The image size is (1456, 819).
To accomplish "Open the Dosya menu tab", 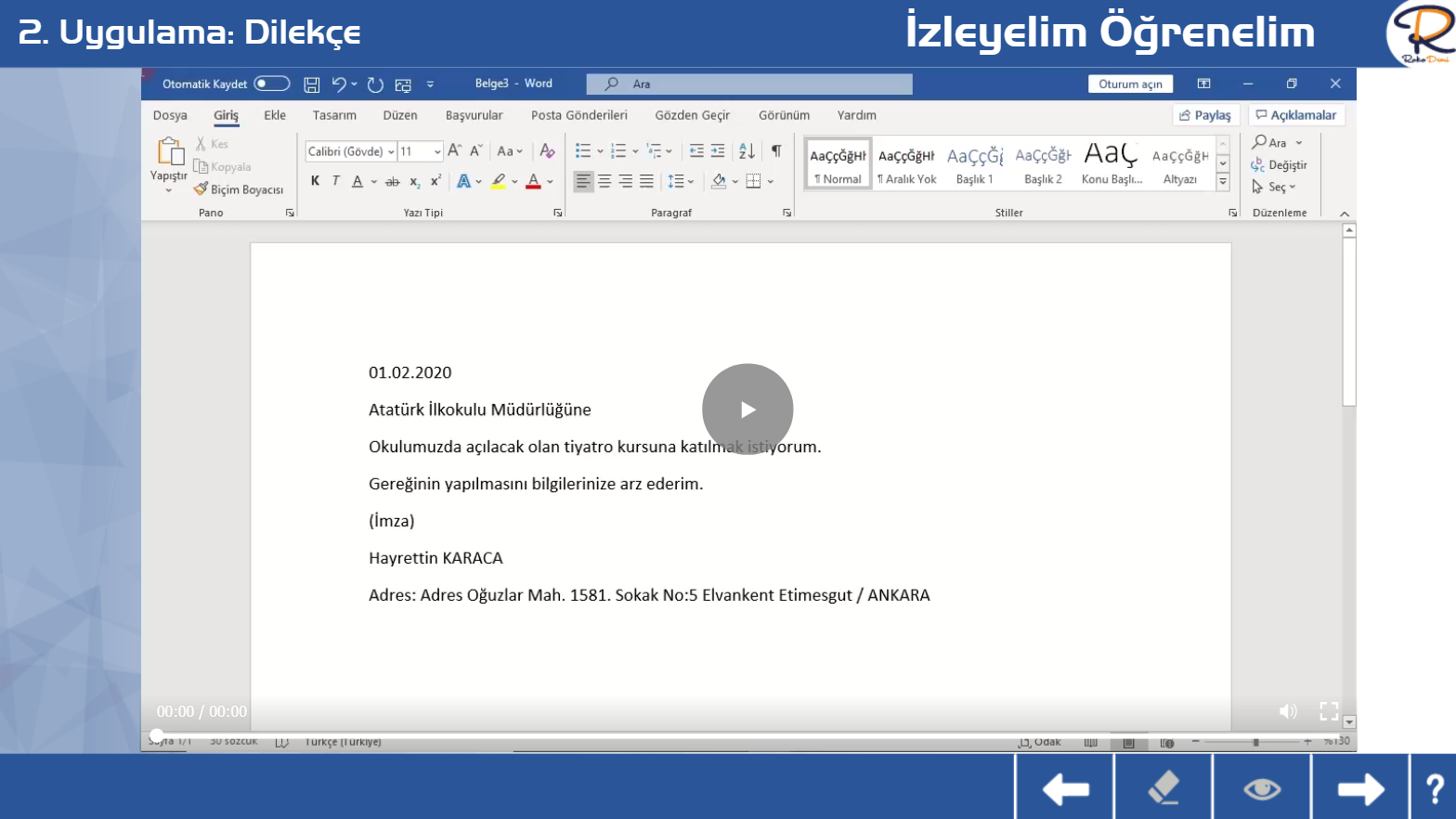I will 170,115.
